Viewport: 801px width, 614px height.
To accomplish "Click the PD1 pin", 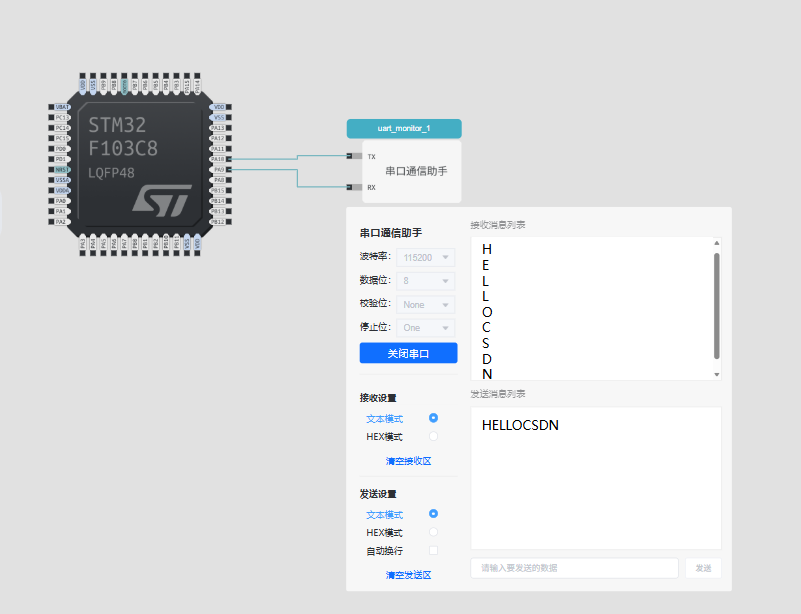I will pos(59,159).
